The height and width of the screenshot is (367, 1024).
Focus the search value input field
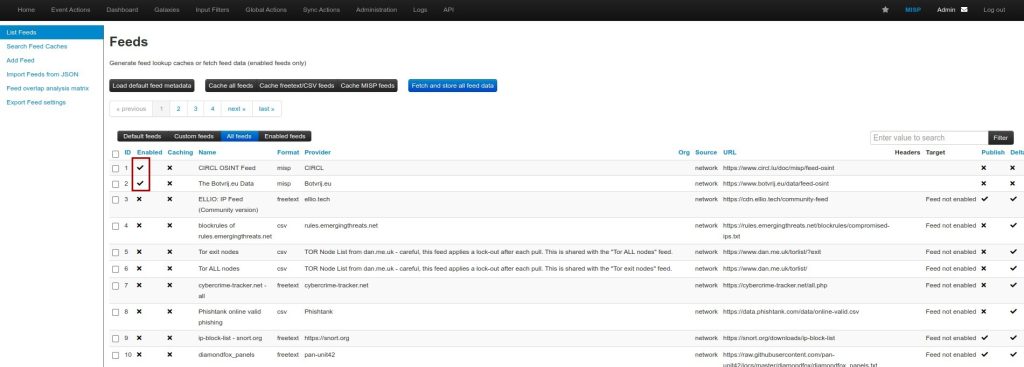929,138
